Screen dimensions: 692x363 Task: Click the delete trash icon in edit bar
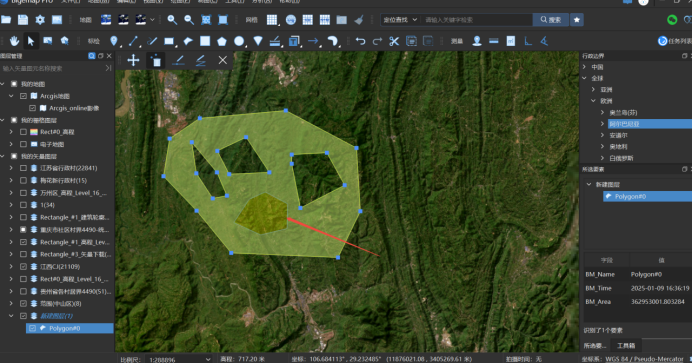156,60
